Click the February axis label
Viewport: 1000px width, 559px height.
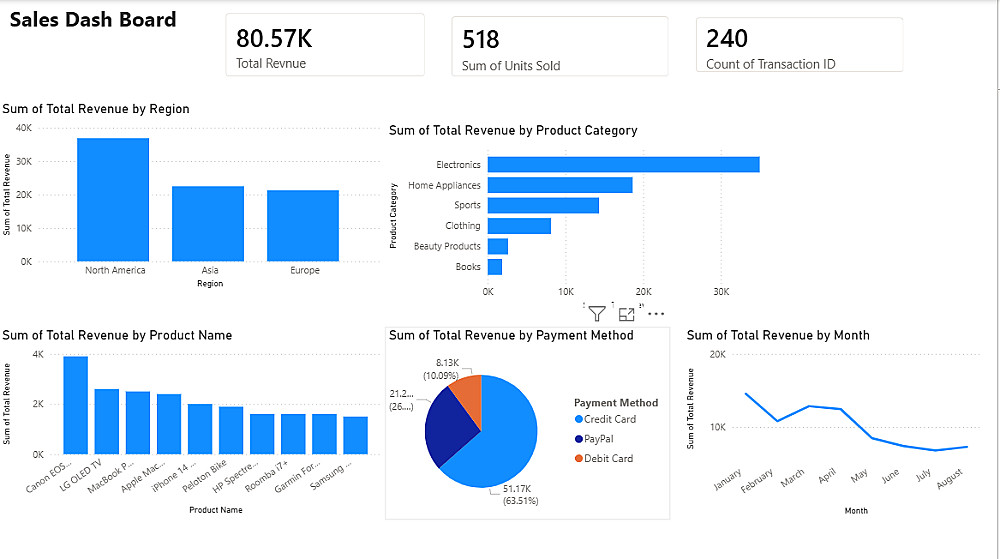tap(757, 481)
